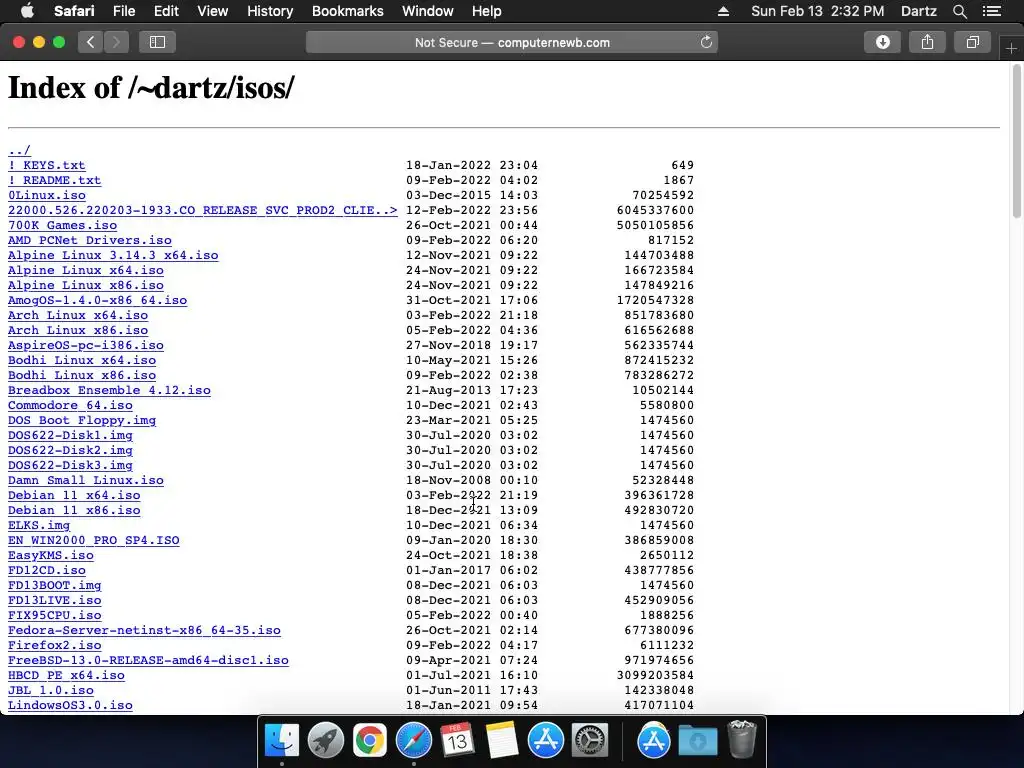Download 0Linux.iso
Screen dimensions: 1024x768
46,195
